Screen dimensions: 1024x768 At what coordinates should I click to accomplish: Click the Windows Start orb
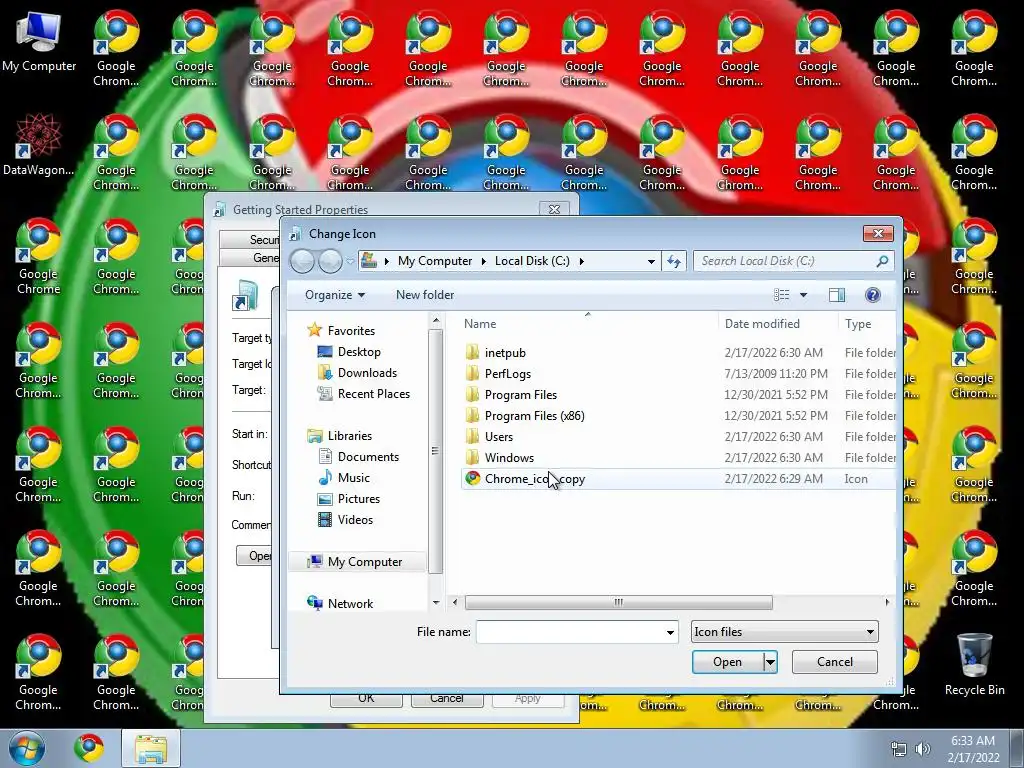(27, 748)
